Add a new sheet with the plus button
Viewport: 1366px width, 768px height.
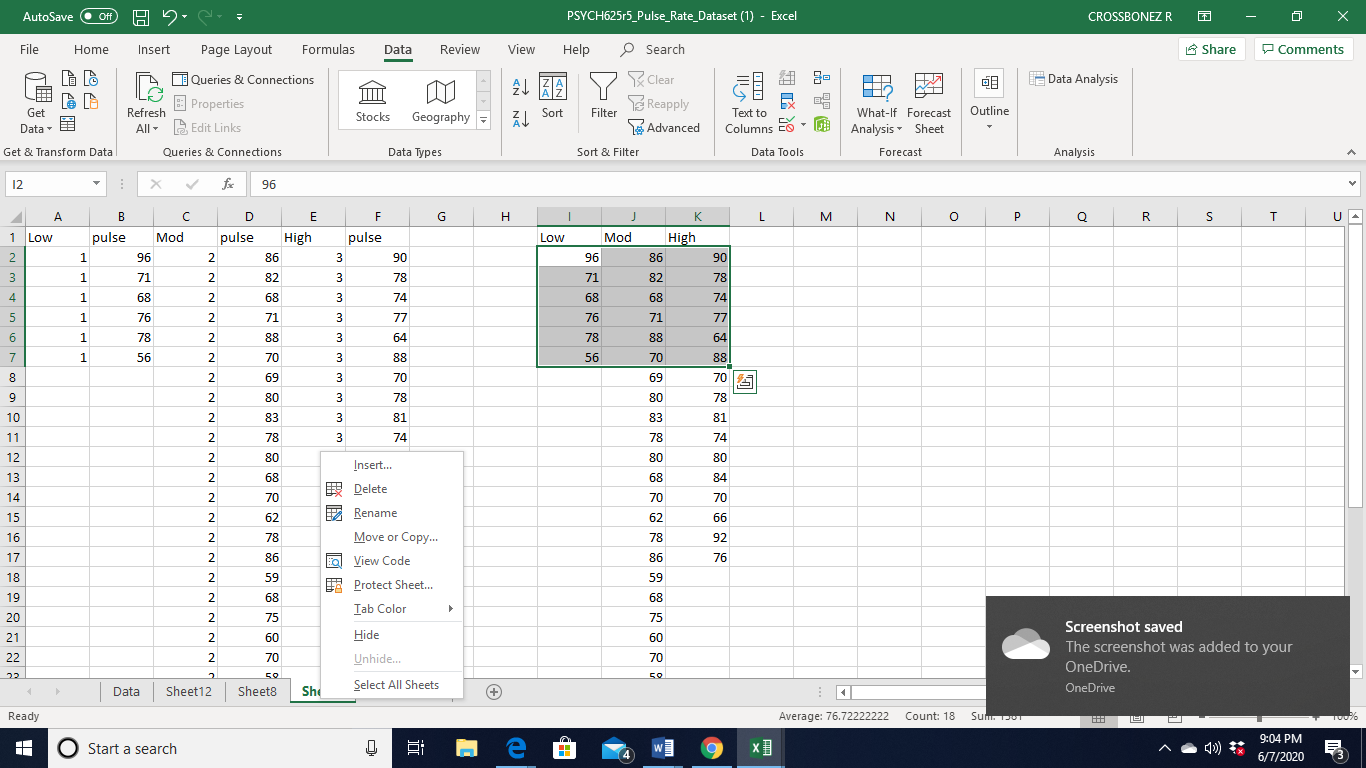click(493, 691)
